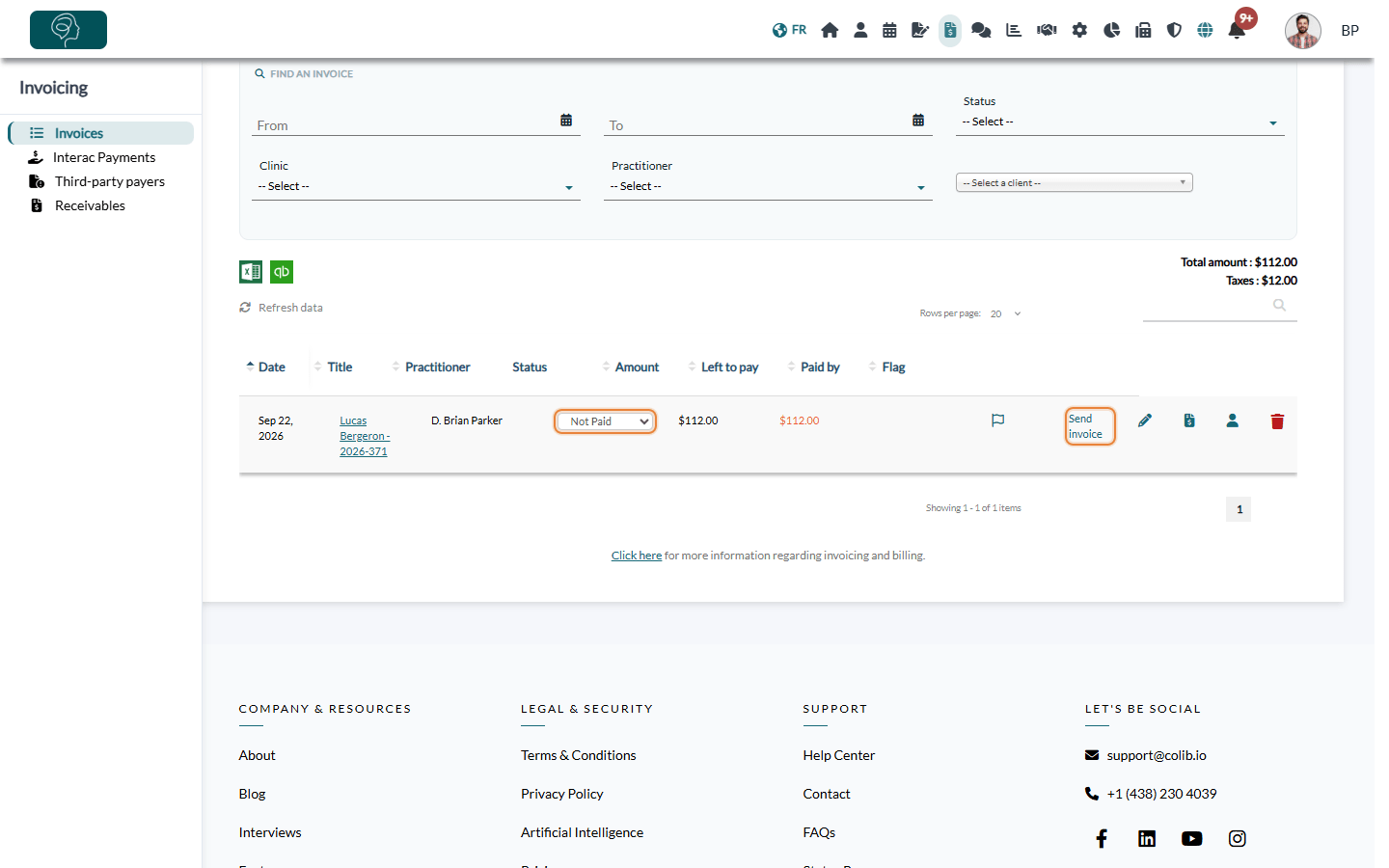Open the user profile avatar
The height and width of the screenshot is (868, 1389).
click(1302, 31)
